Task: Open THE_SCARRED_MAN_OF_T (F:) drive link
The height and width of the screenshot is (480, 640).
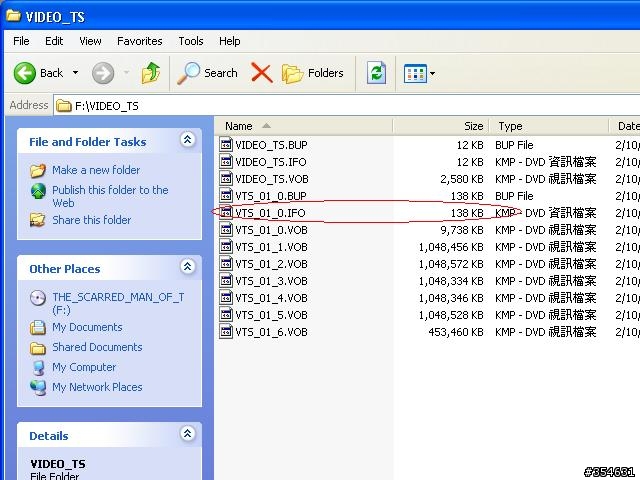Action: pos(118,303)
